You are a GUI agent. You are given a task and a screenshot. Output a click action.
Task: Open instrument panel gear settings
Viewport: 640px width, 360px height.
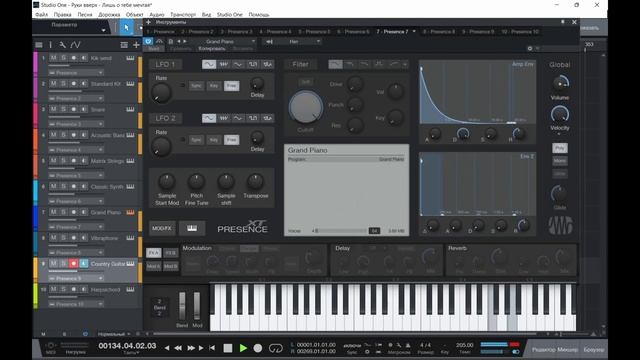pyautogui.click(x=530, y=48)
